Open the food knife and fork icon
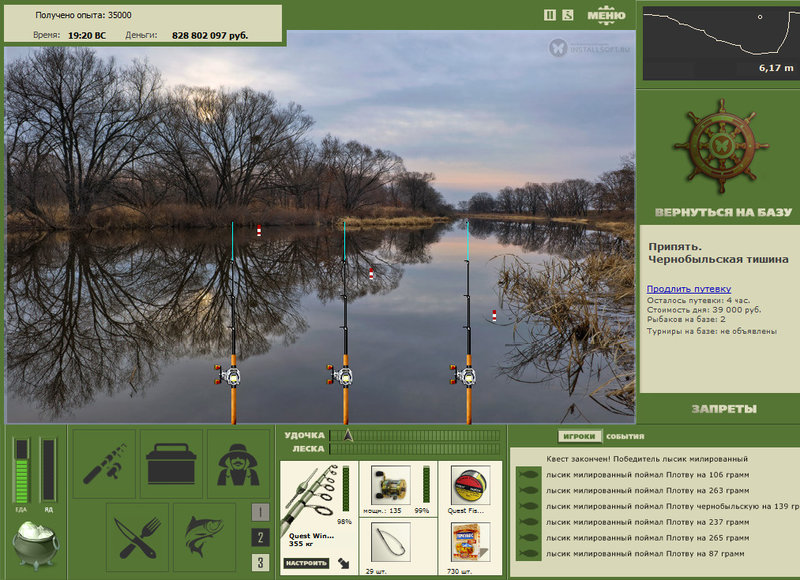 click(137, 537)
